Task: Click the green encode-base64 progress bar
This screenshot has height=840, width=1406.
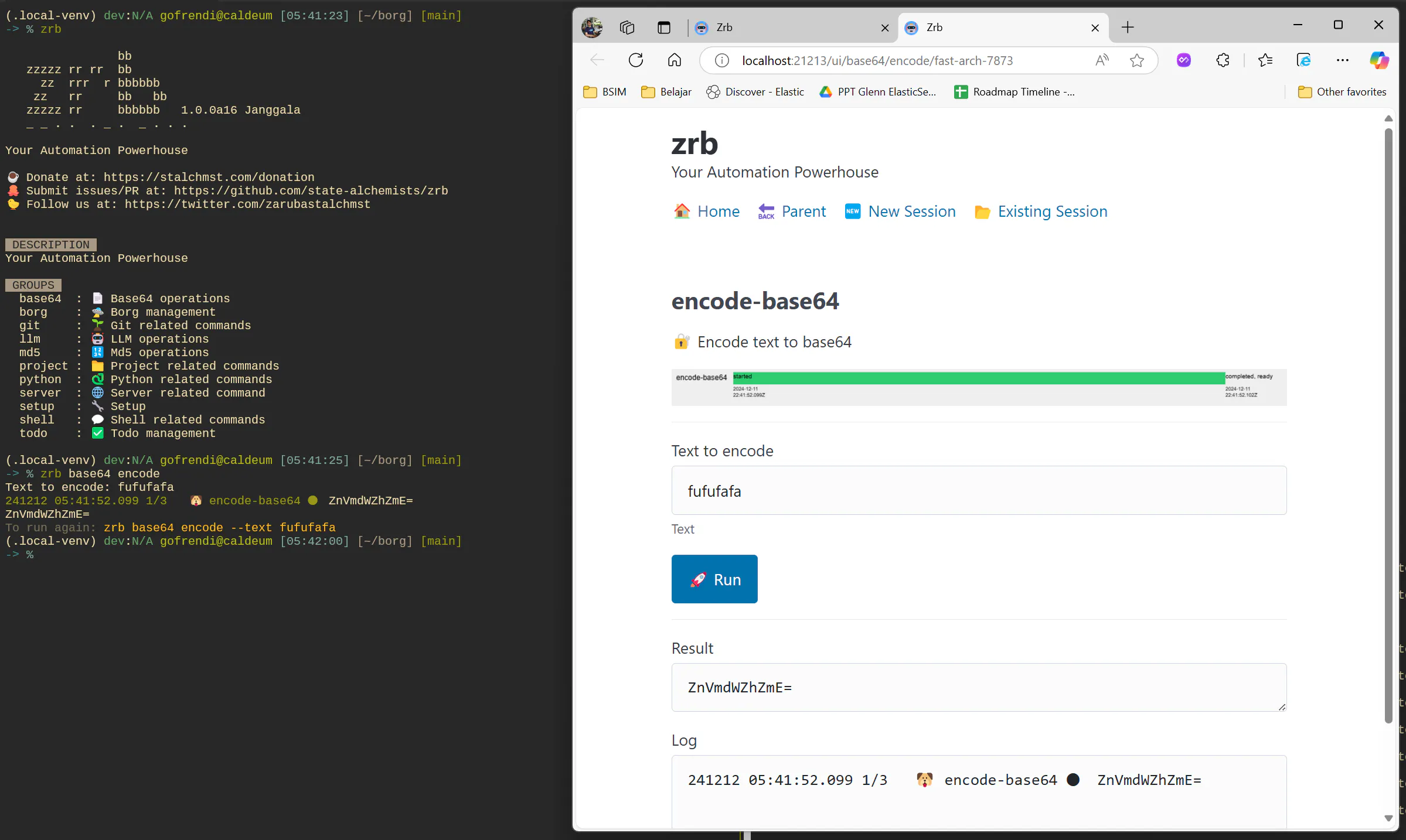Action: pyautogui.click(x=979, y=378)
